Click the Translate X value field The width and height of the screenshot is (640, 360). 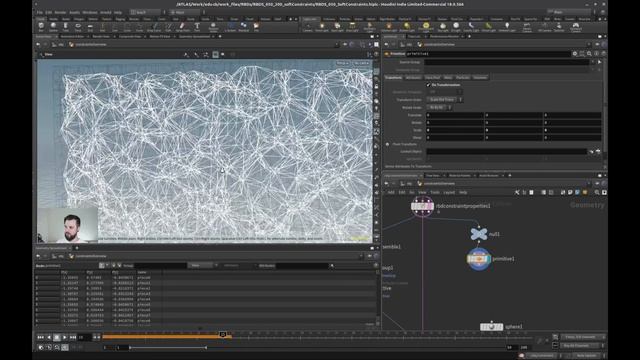coord(454,115)
